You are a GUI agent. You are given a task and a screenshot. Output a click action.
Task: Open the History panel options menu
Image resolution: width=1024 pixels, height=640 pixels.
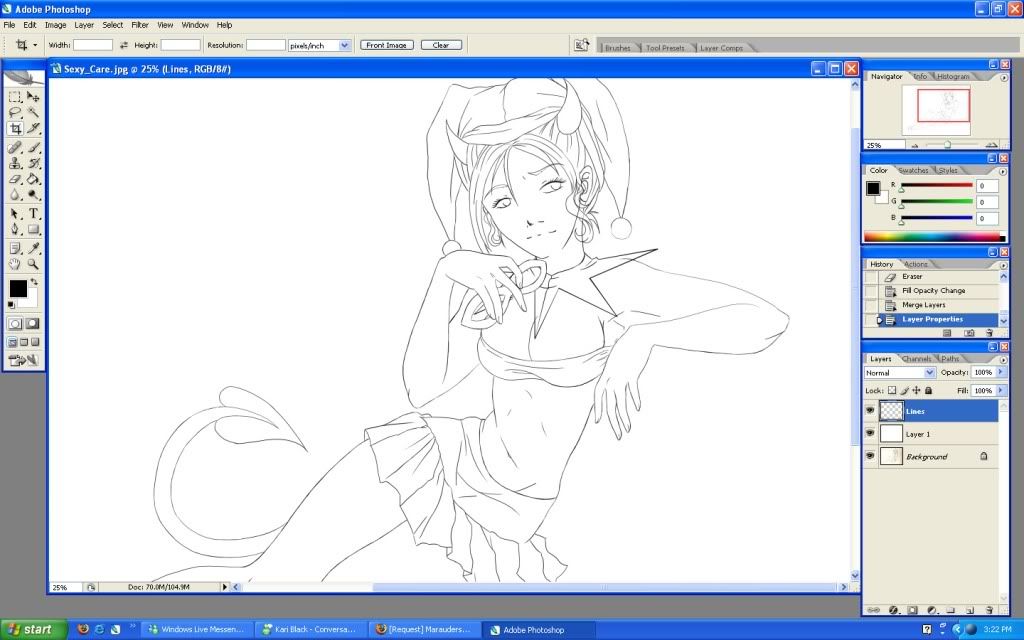pyautogui.click(x=1003, y=265)
